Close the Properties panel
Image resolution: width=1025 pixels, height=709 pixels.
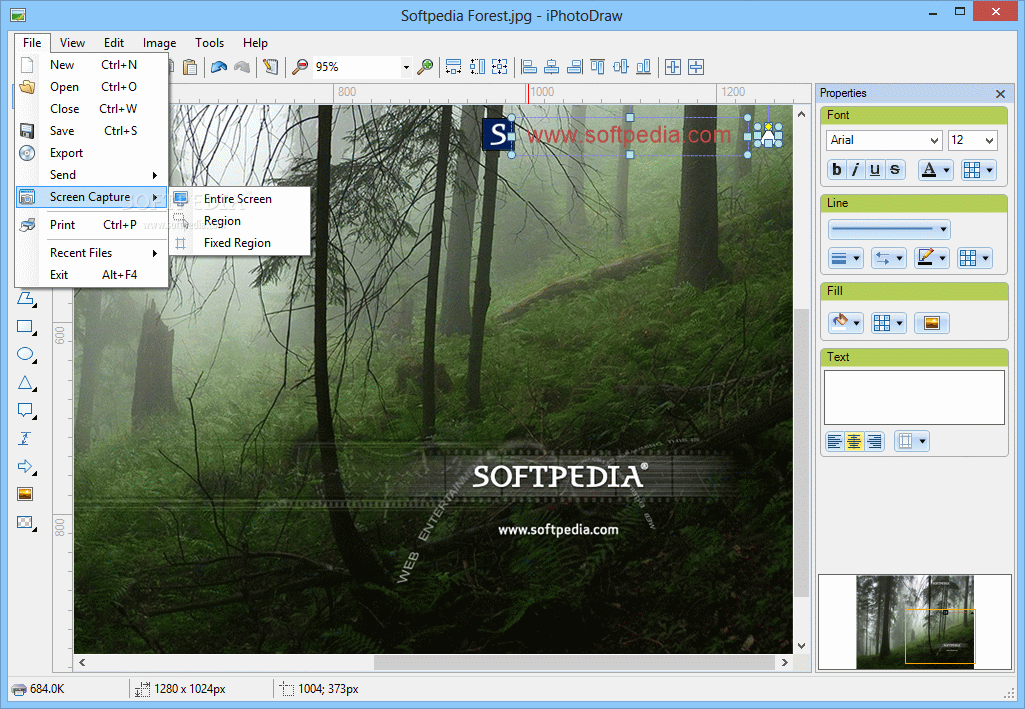coord(1000,93)
